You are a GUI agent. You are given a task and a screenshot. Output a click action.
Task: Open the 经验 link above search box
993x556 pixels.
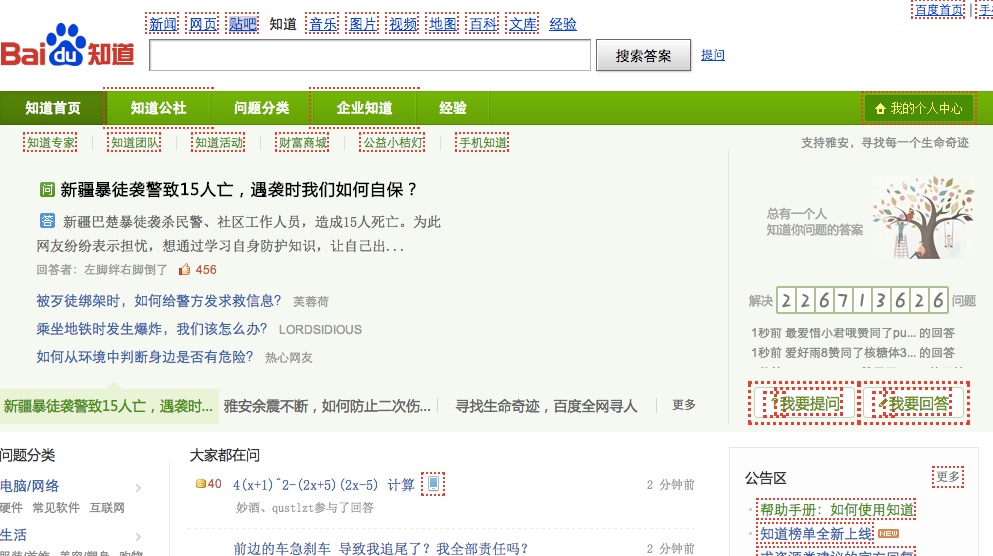pyautogui.click(x=562, y=24)
